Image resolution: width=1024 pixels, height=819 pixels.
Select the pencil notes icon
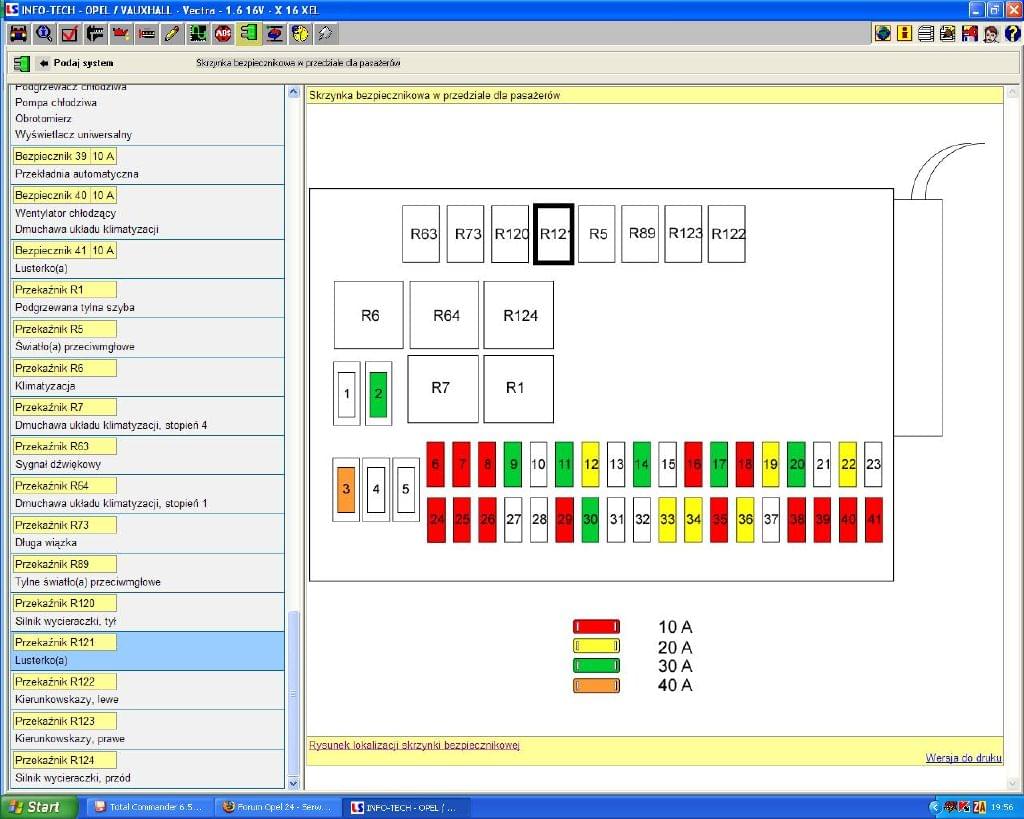[172, 33]
